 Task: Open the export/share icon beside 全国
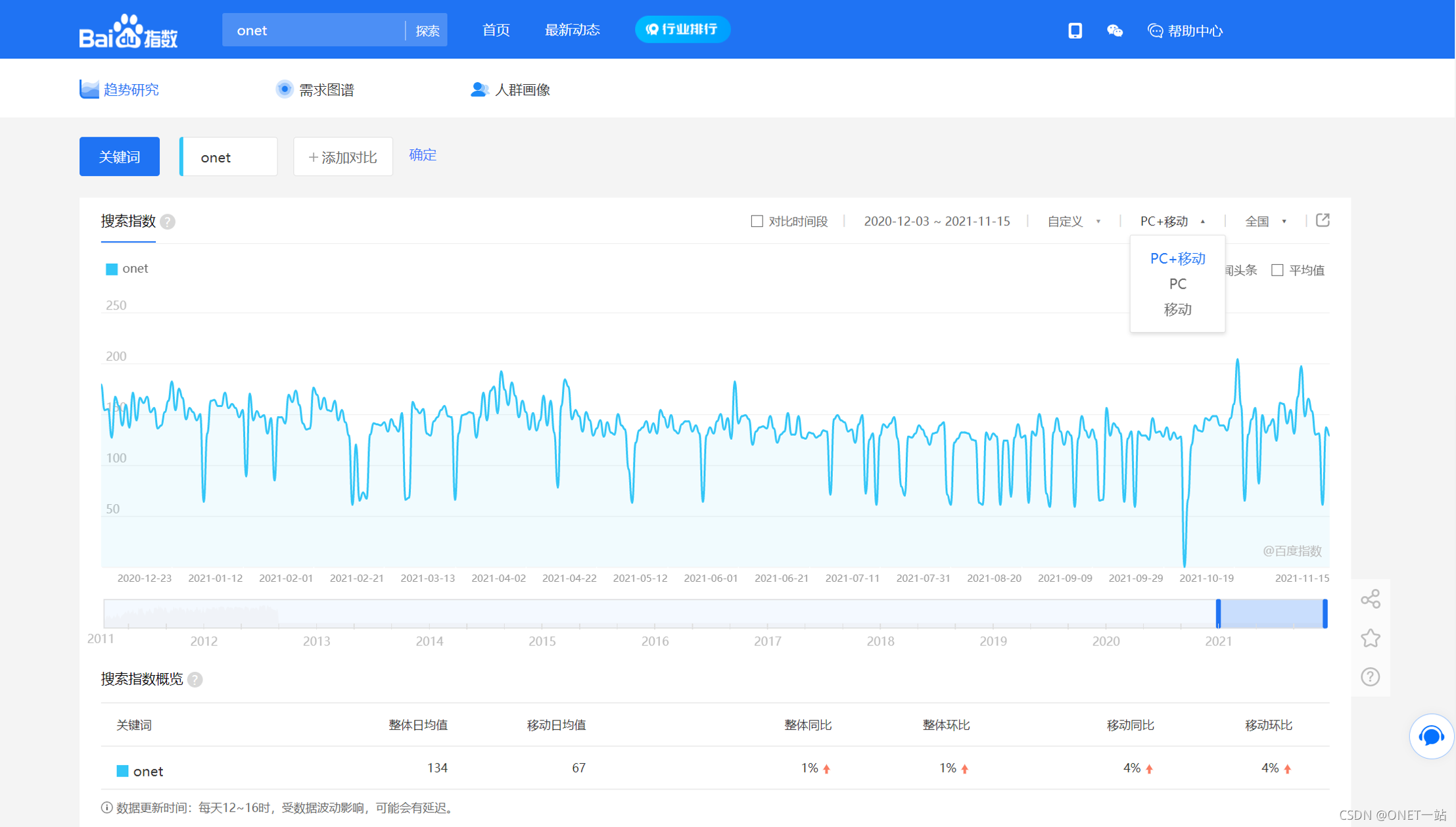1323,220
